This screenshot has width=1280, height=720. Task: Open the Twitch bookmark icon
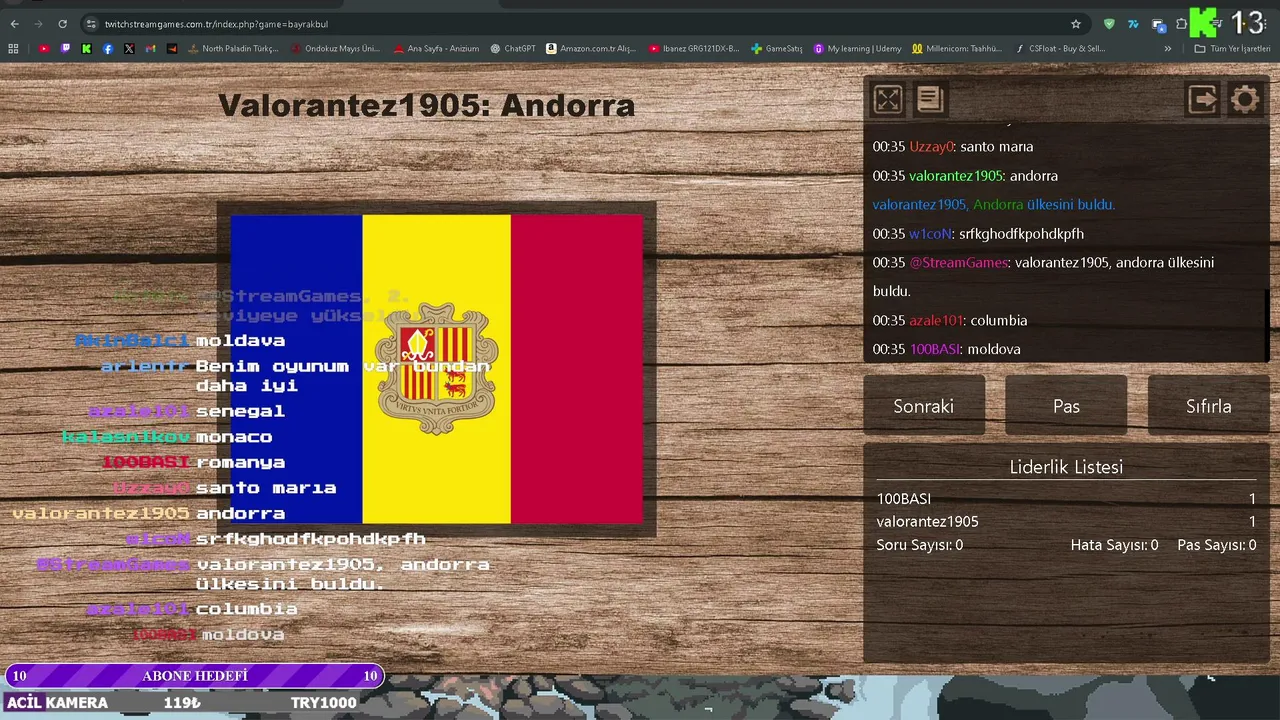point(66,48)
